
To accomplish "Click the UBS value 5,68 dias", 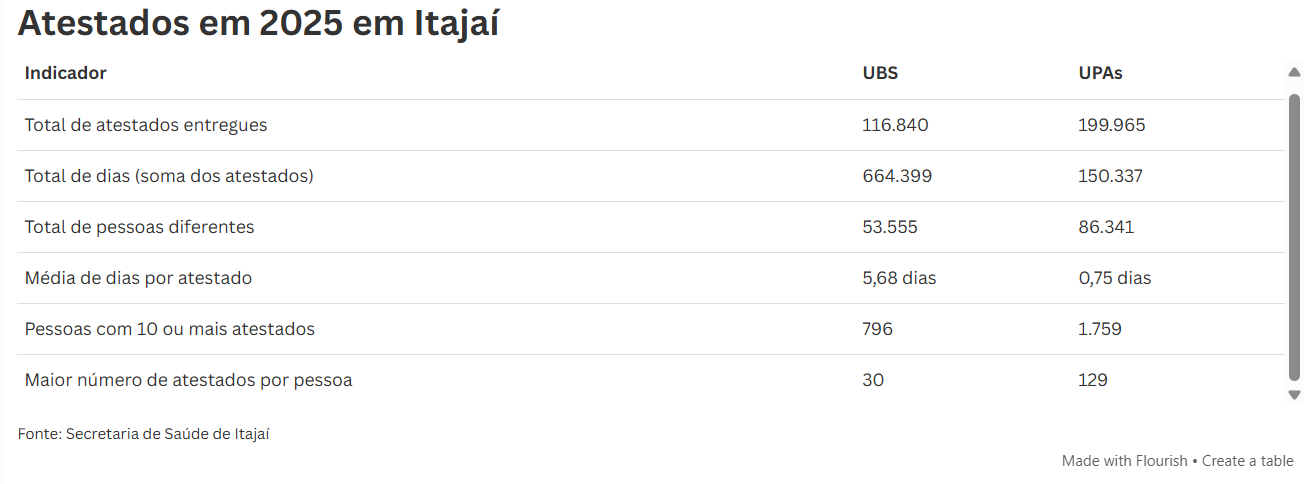I will pos(899,278).
